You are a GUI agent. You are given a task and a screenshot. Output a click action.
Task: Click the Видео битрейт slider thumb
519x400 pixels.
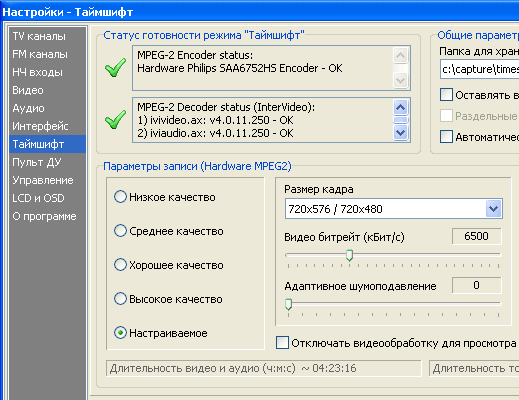pos(349,255)
